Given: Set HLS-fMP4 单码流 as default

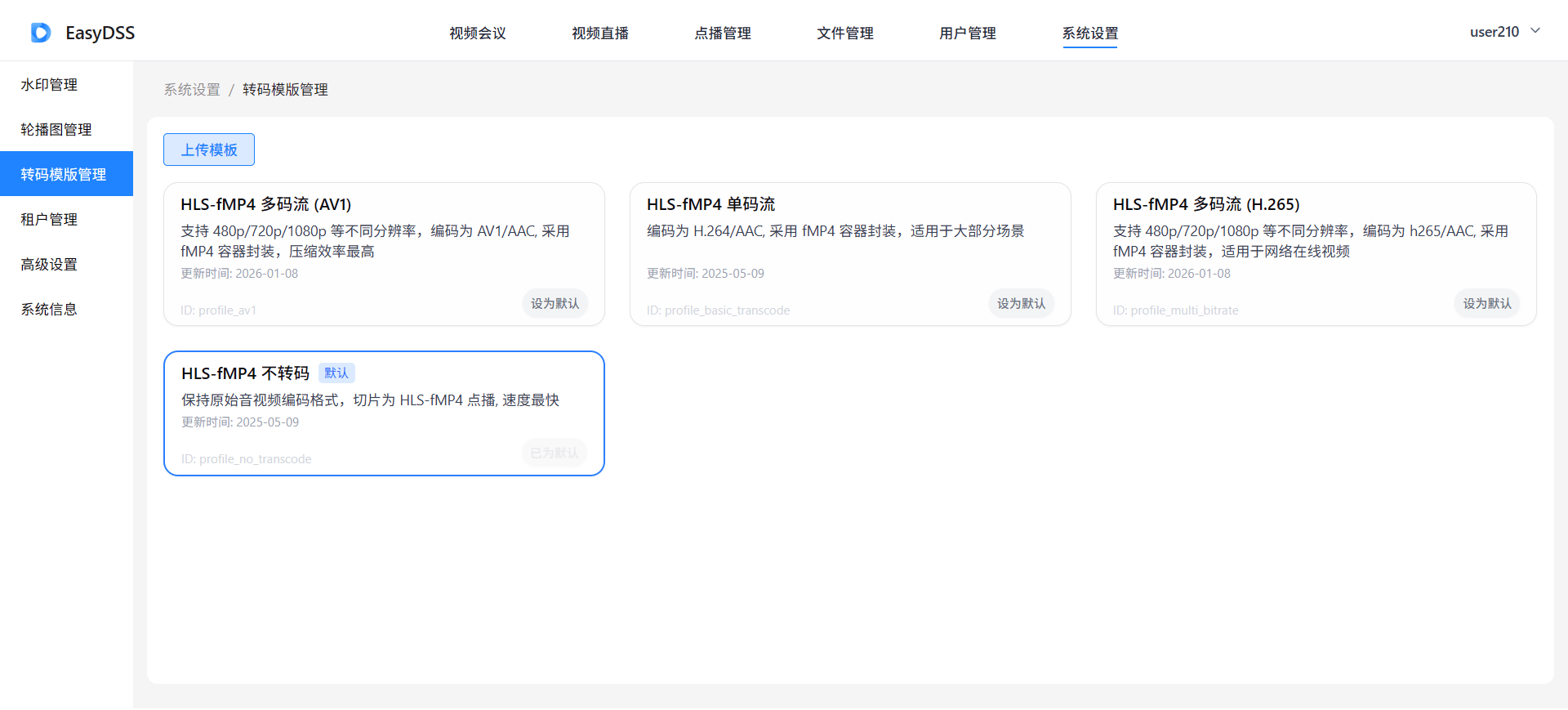Looking at the screenshot, I should click(1022, 303).
